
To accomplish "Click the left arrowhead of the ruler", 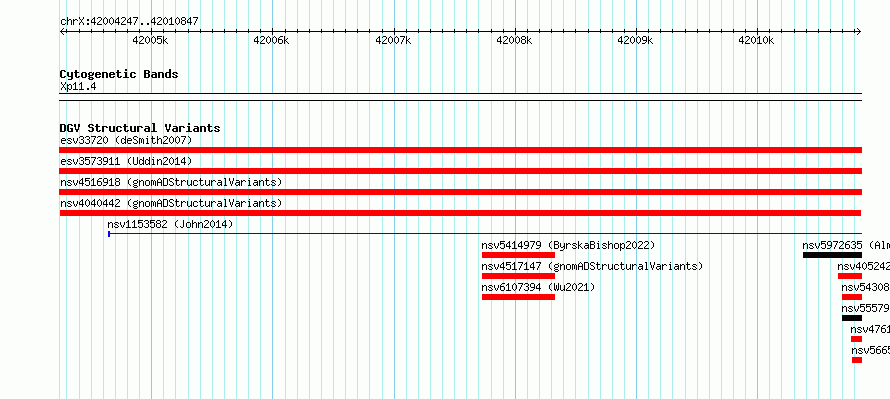I will point(62,32).
